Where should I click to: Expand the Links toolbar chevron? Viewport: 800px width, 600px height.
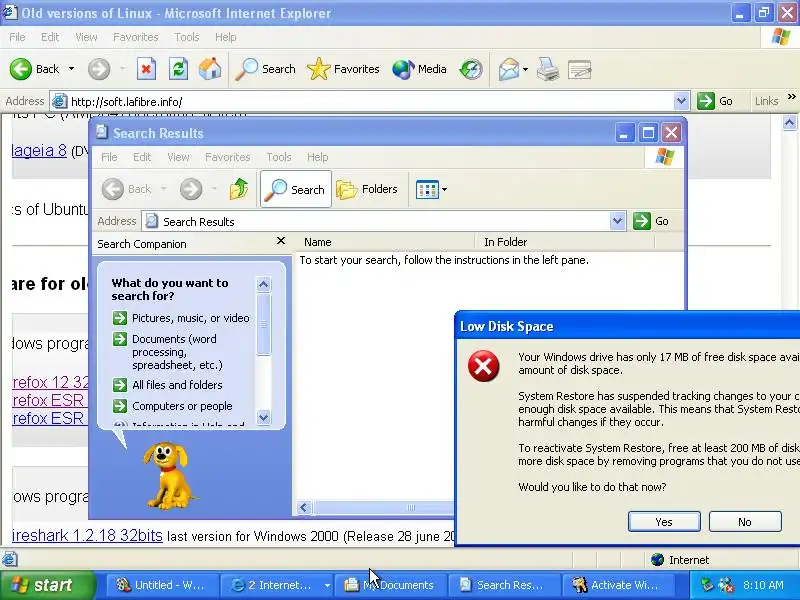tap(791, 97)
